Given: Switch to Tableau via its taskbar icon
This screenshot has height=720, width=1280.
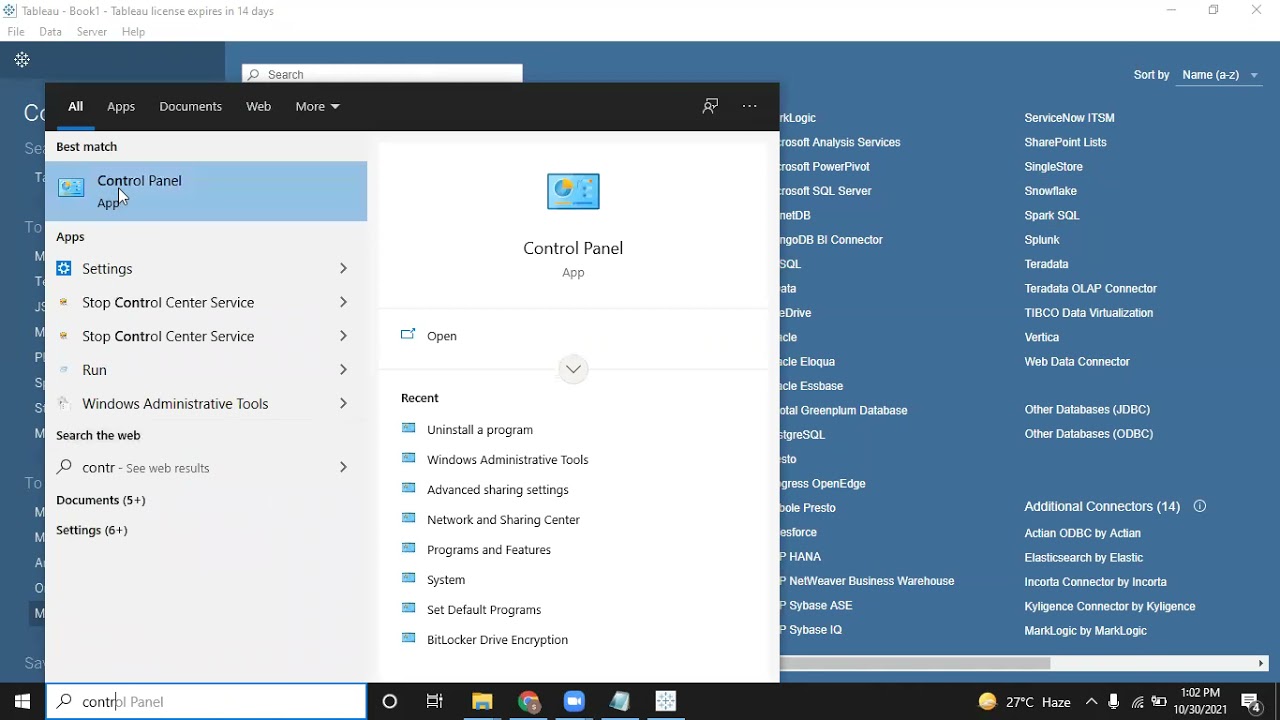Looking at the screenshot, I should point(666,702).
